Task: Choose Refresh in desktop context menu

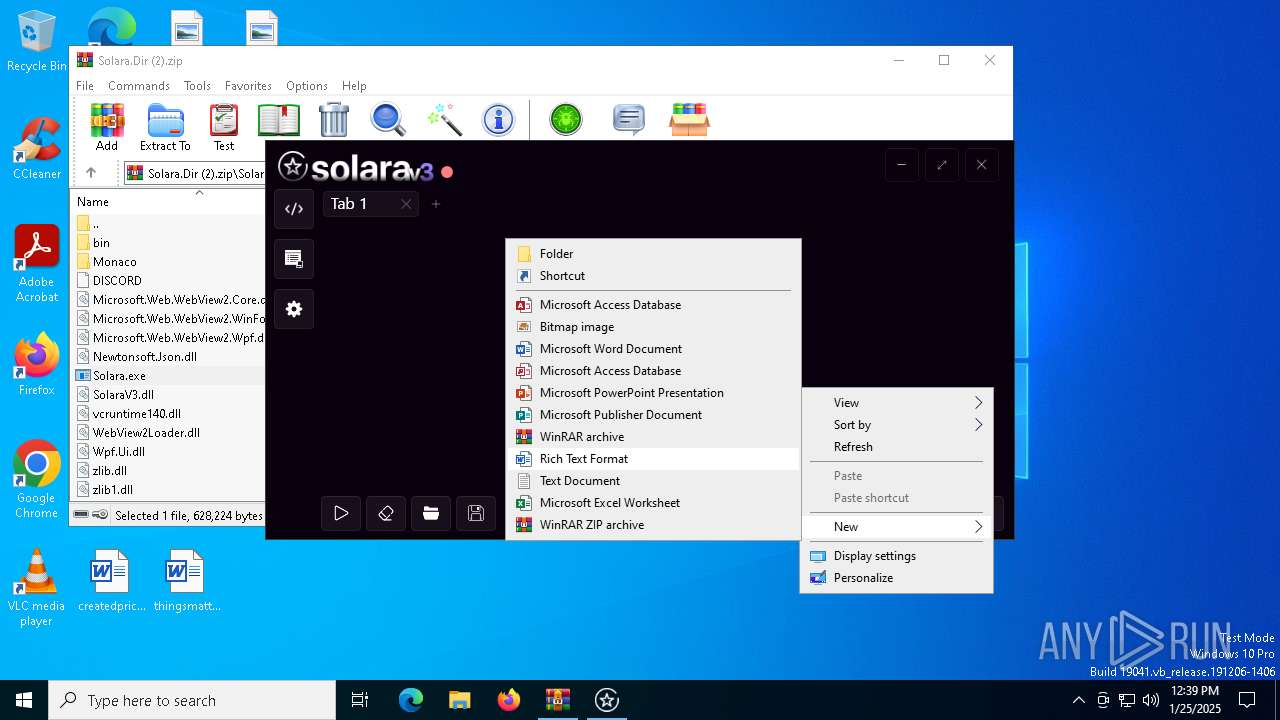Action: tap(897, 447)
